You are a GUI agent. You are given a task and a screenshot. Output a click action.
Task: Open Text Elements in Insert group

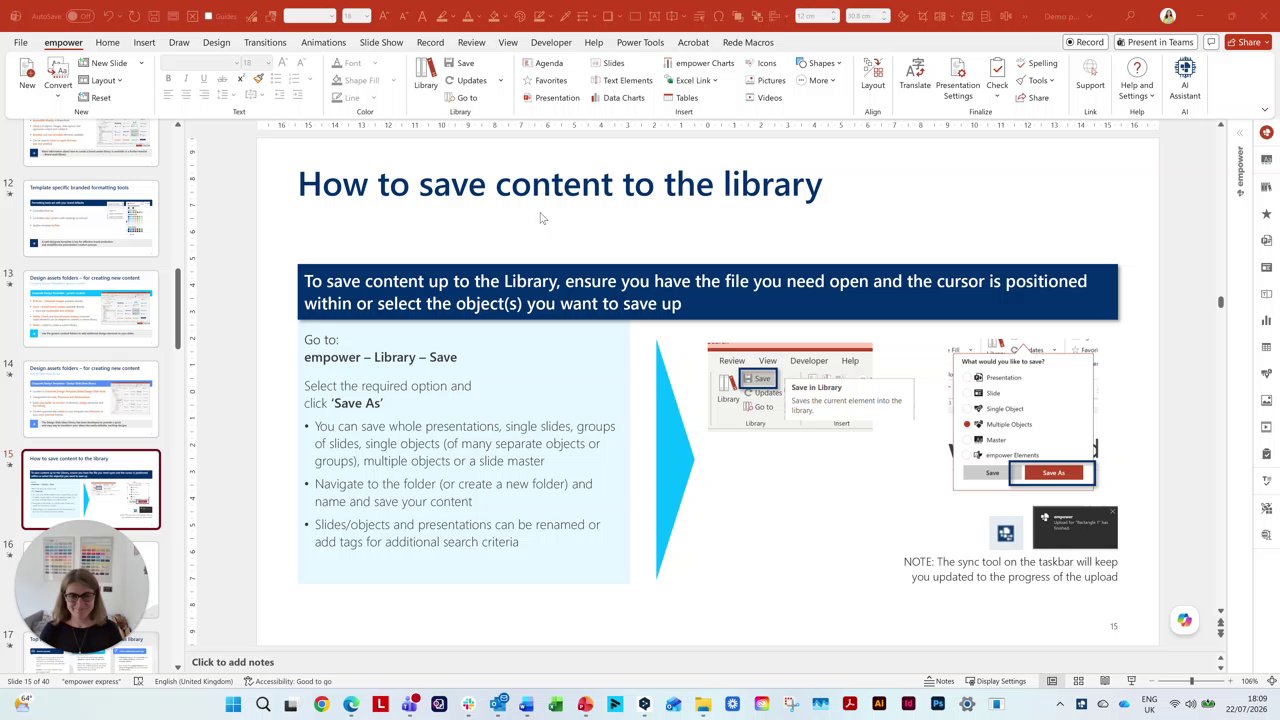[x=620, y=80]
